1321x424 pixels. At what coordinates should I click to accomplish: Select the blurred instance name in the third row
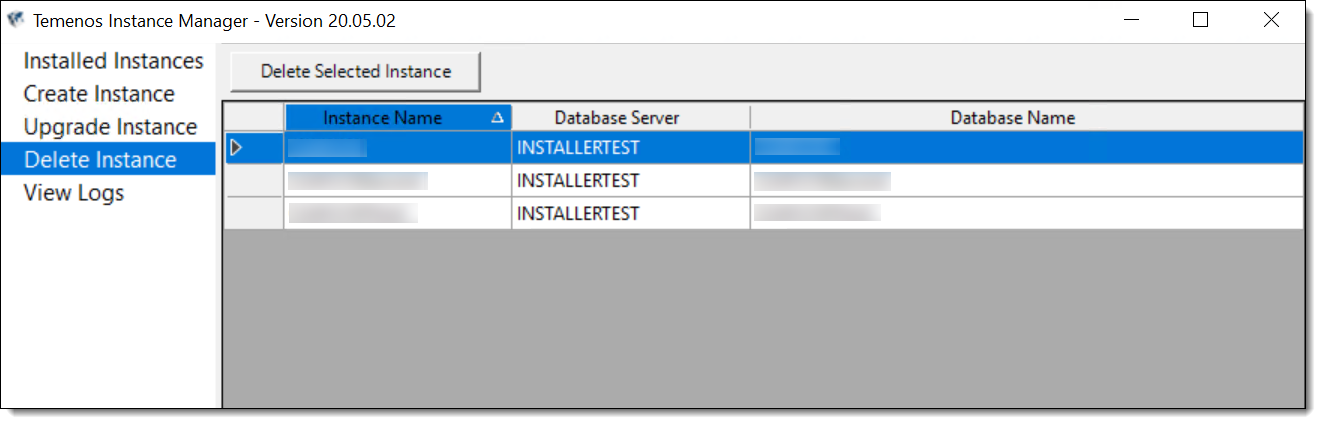click(353, 214)
